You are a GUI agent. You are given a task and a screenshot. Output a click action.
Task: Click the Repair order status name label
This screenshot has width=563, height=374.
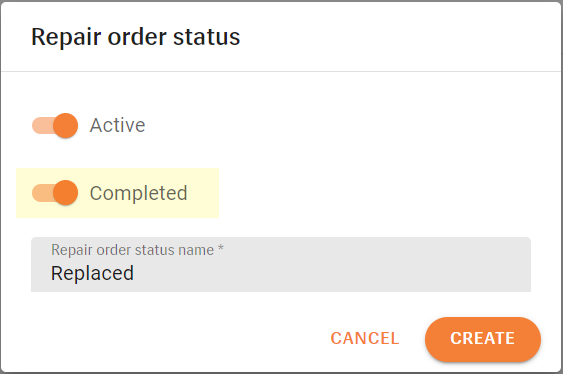tap(132, 250)
